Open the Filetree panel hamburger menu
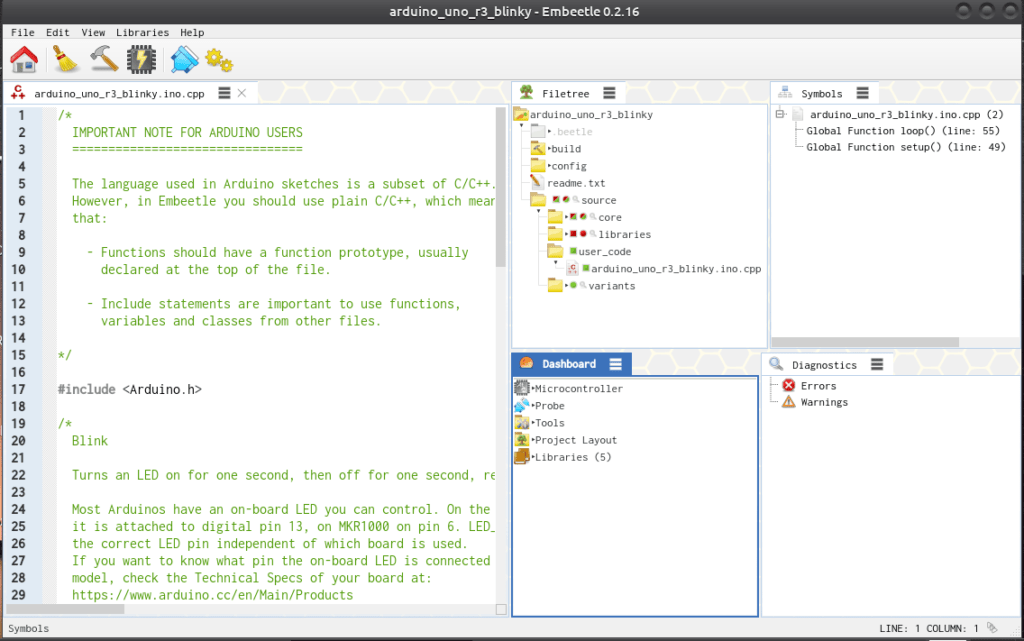The image size is (1024, 641). 609,93
